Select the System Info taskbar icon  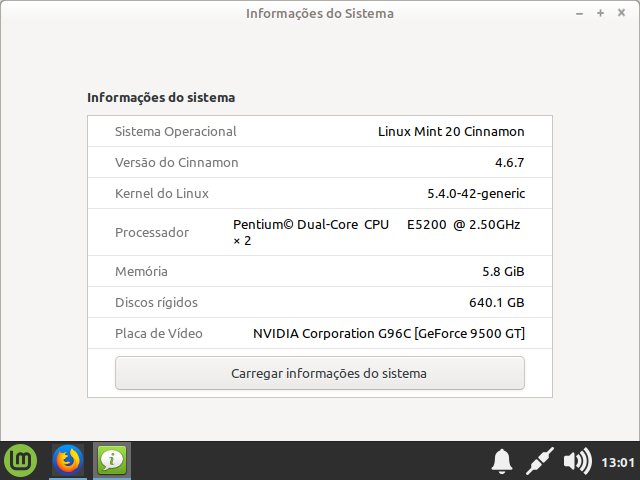coord(111,460)
